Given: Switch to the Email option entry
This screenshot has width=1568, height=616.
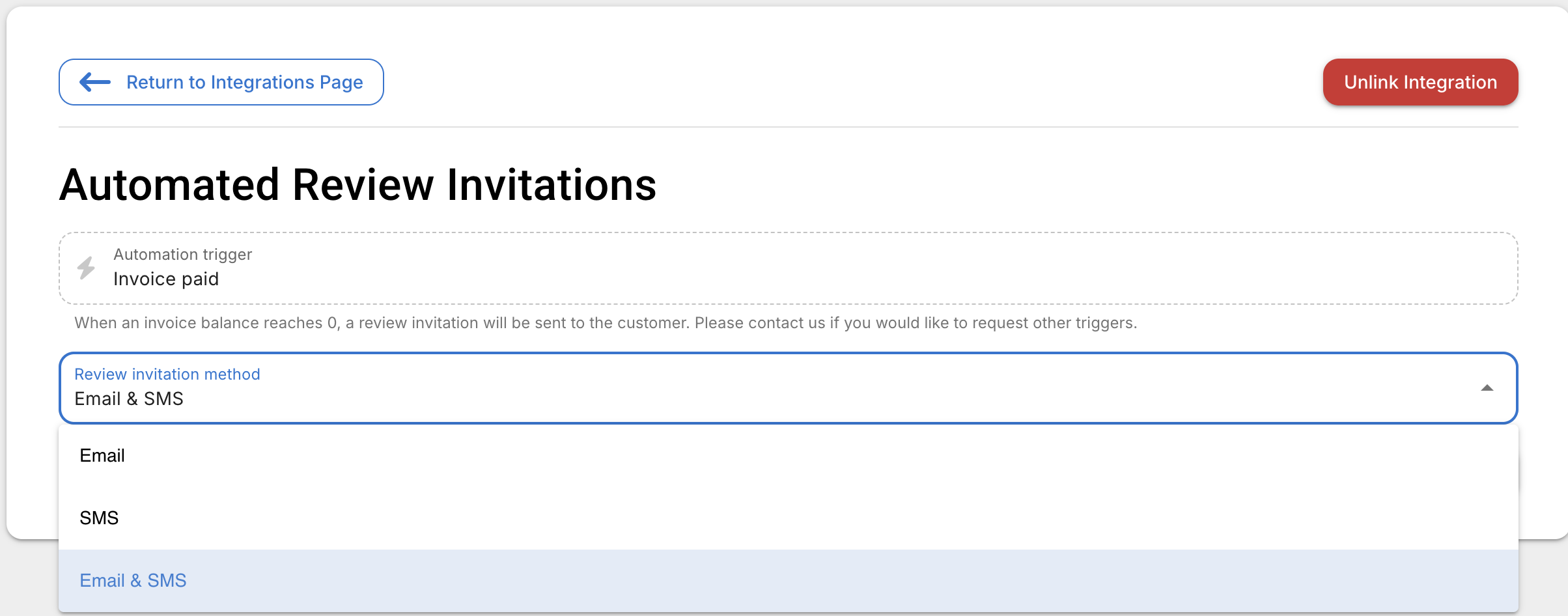Looking at the screenshot, I should (102, 455).
